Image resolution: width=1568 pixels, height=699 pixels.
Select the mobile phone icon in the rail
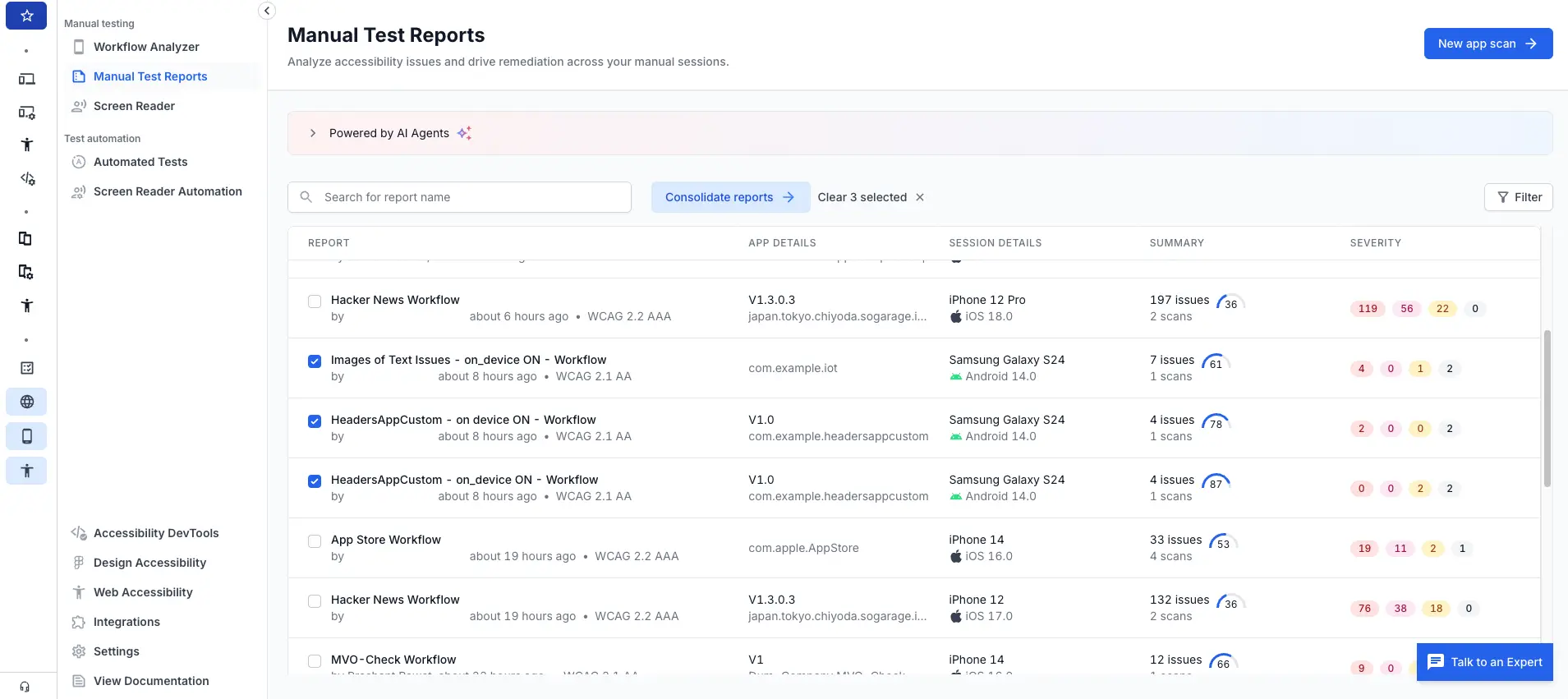(x=27, y=436)
